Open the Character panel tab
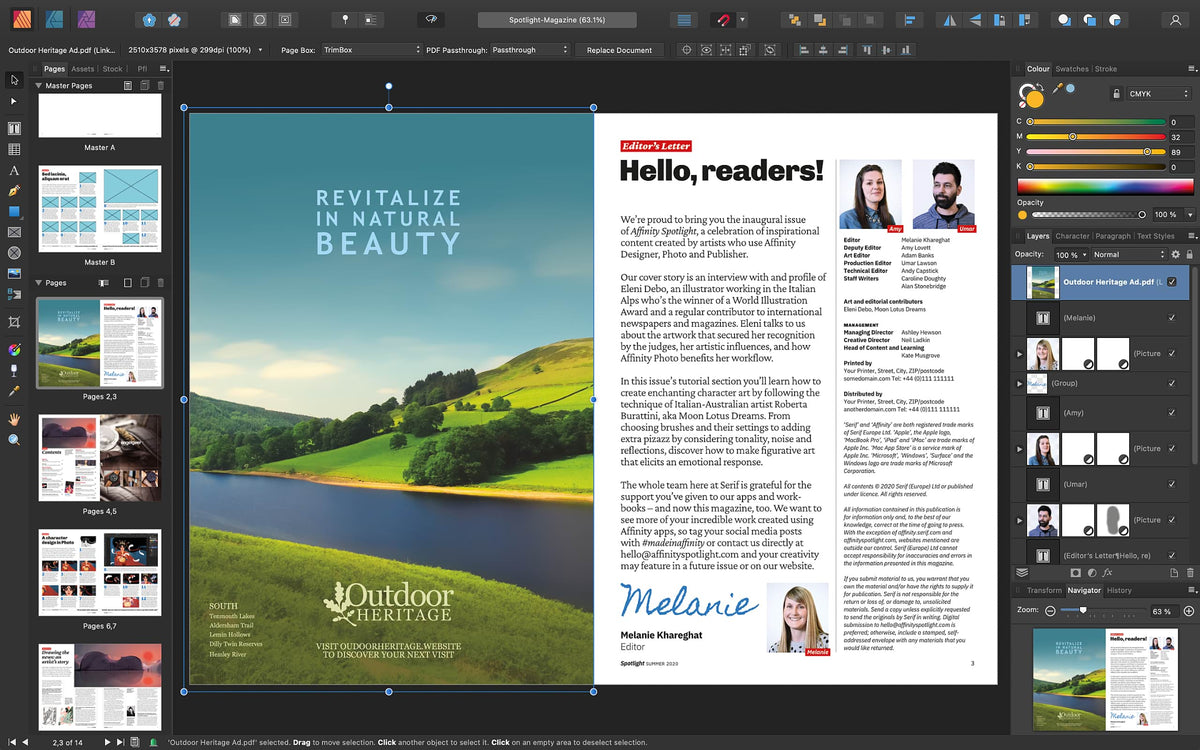The width and height of the screenshot is (1200, 750). pos(1072,237)
